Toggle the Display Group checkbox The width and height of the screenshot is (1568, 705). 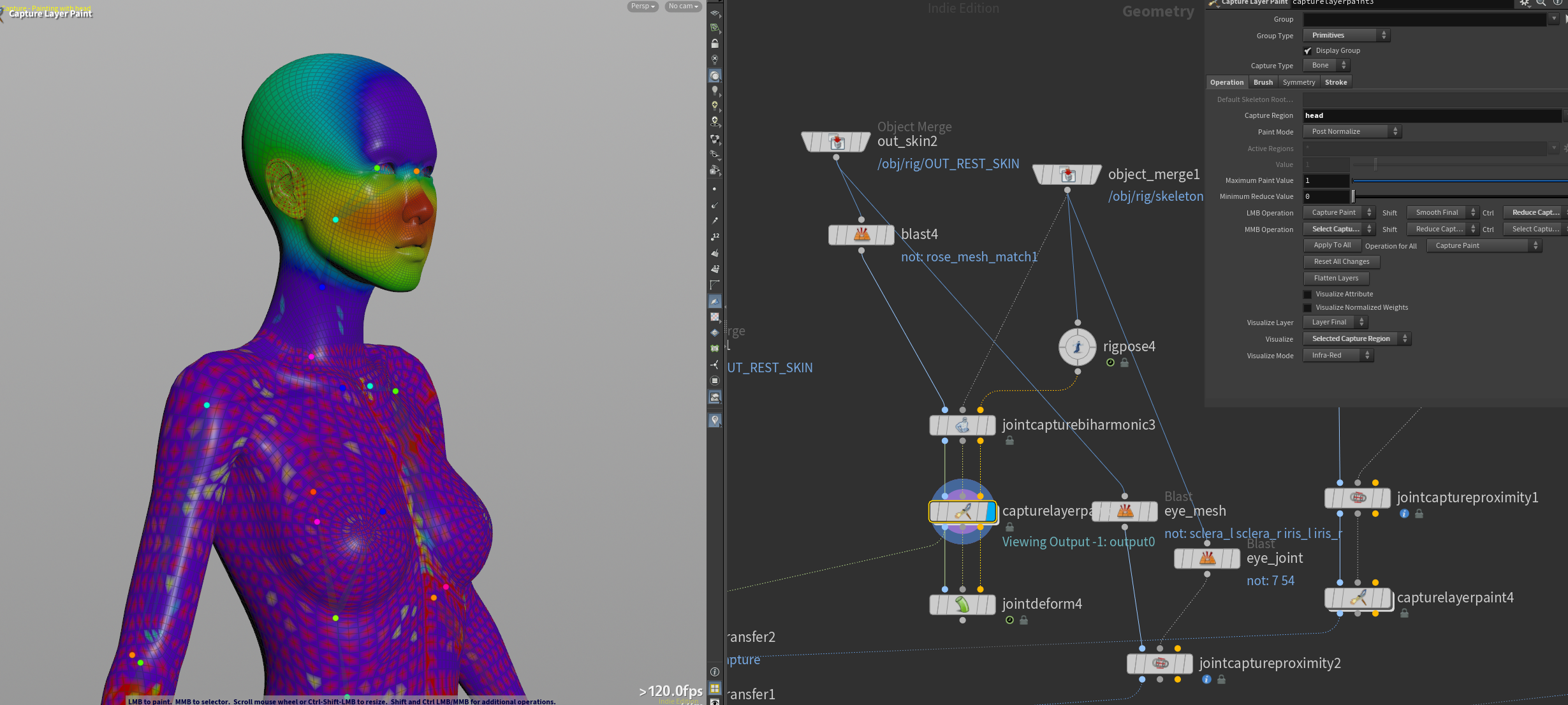(x=1308, y=51)
